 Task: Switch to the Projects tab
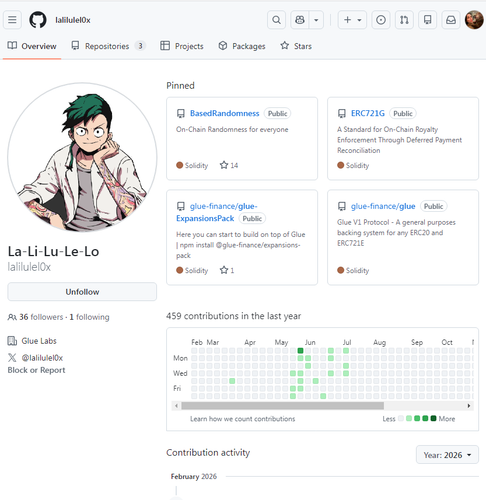click(182, 46)
